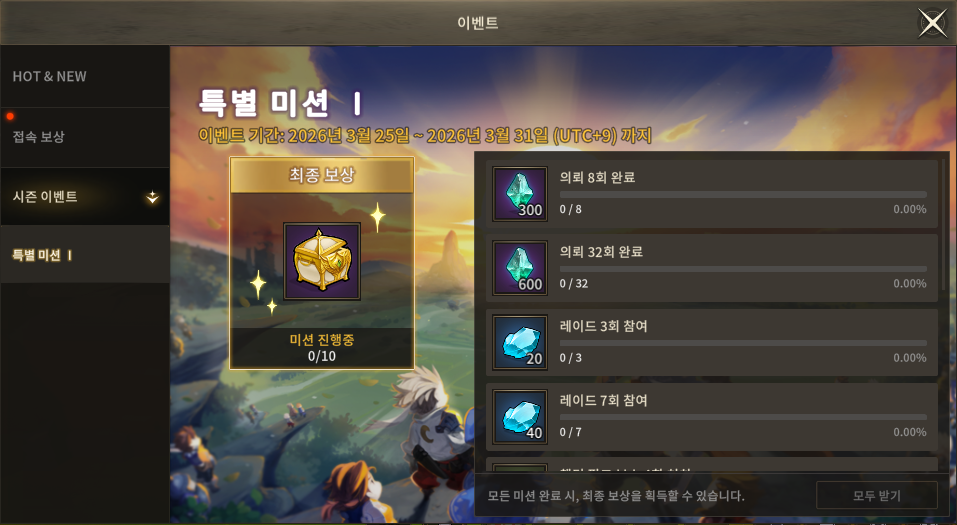957x525 pixels.
Task: Click the 최종 보상 header banner
Action: (x=322, y=176)
